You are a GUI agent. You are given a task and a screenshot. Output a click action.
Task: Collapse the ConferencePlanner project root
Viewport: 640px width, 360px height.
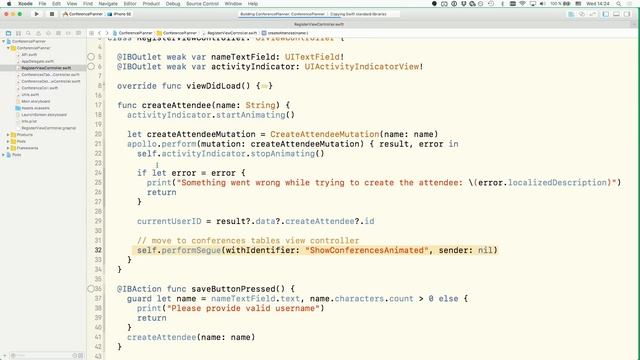coord(4,41)
